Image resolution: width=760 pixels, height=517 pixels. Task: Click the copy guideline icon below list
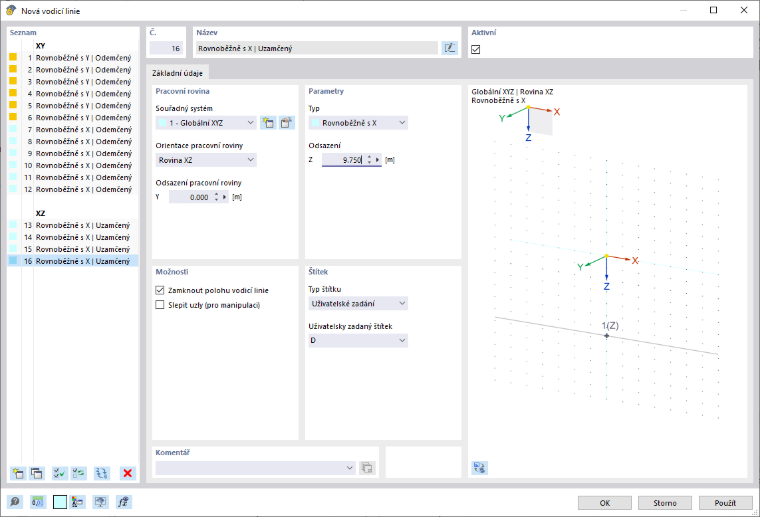[36, 473]
